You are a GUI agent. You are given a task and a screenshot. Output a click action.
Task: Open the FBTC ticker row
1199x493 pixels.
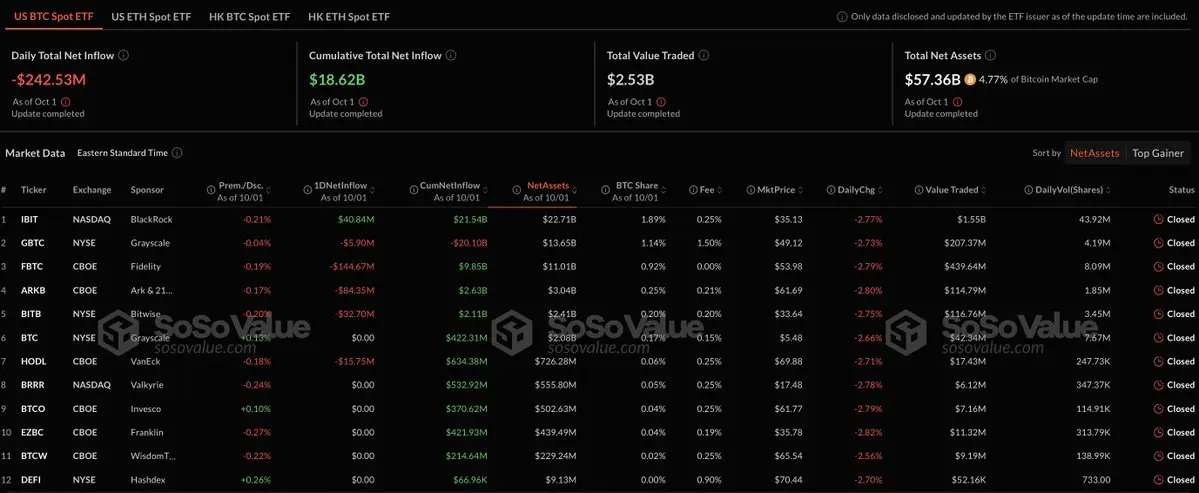click(x=600, y=267)
